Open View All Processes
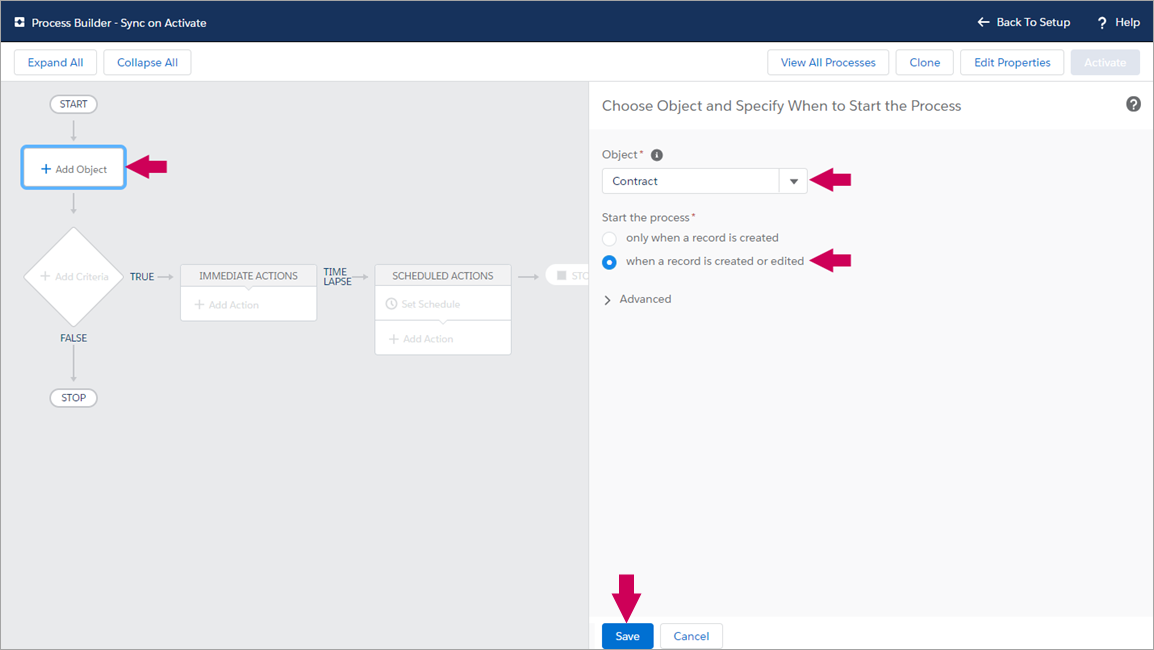The image size is (1154, 650). 827,62
